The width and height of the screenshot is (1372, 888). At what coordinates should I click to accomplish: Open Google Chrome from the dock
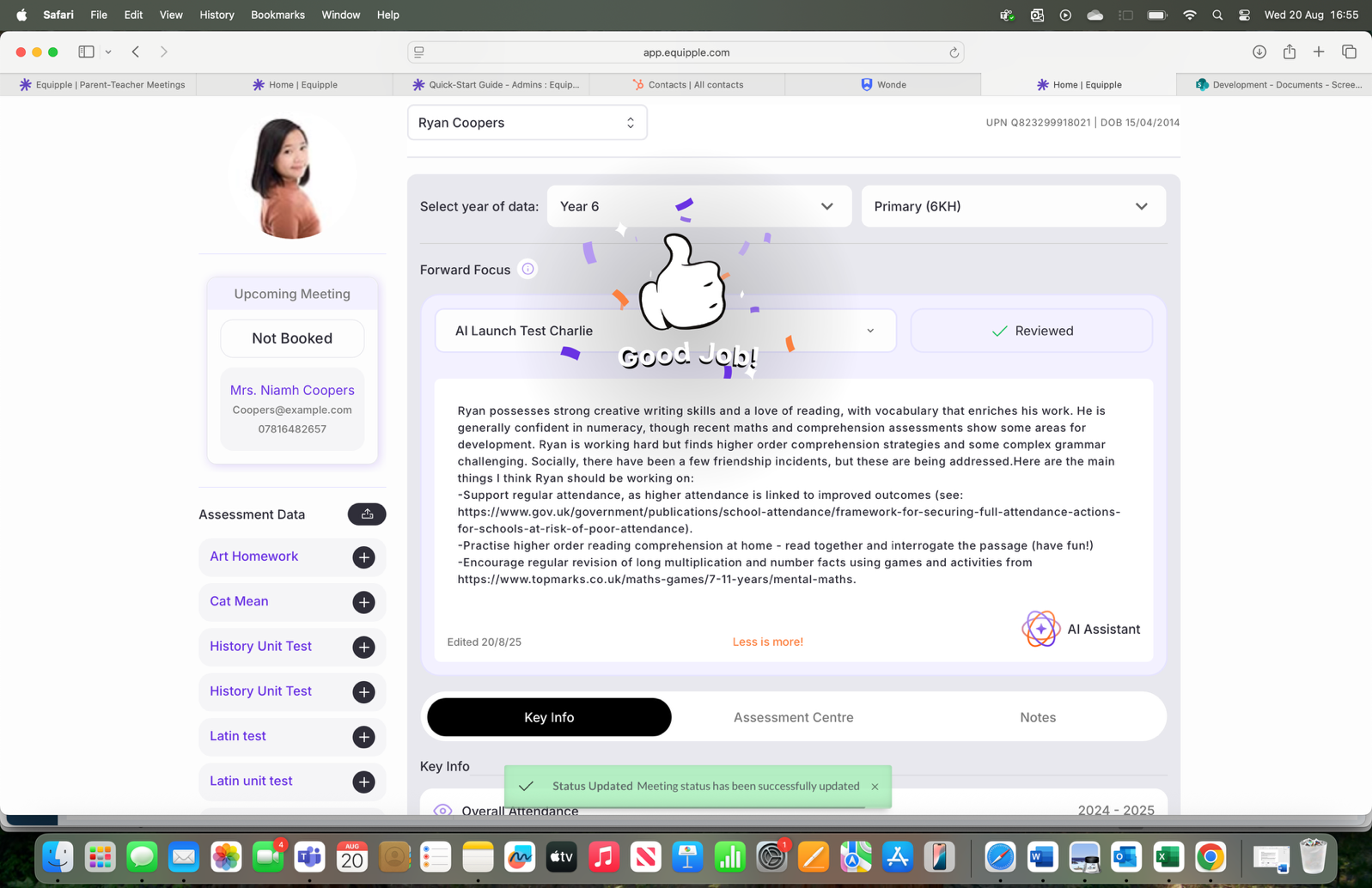click(x=1210, y=856)
